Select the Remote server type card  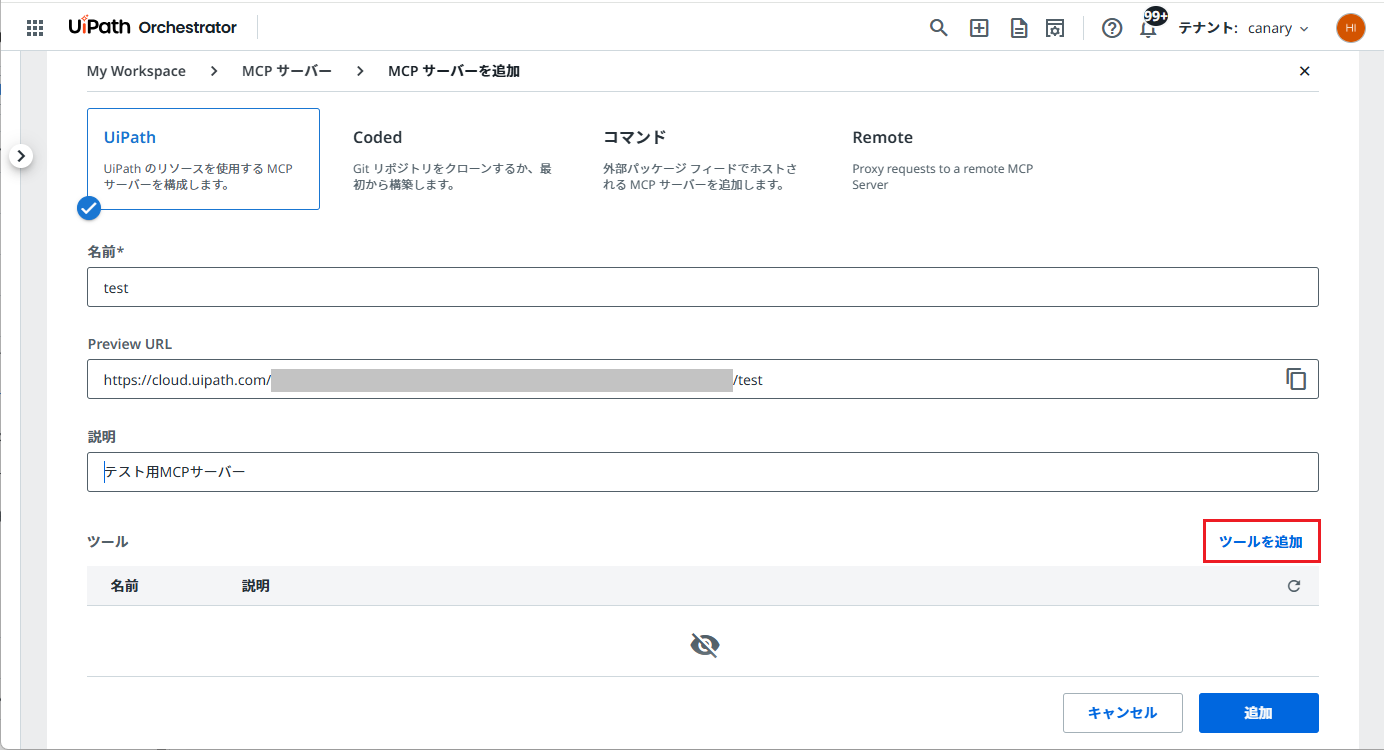point(952,159)
